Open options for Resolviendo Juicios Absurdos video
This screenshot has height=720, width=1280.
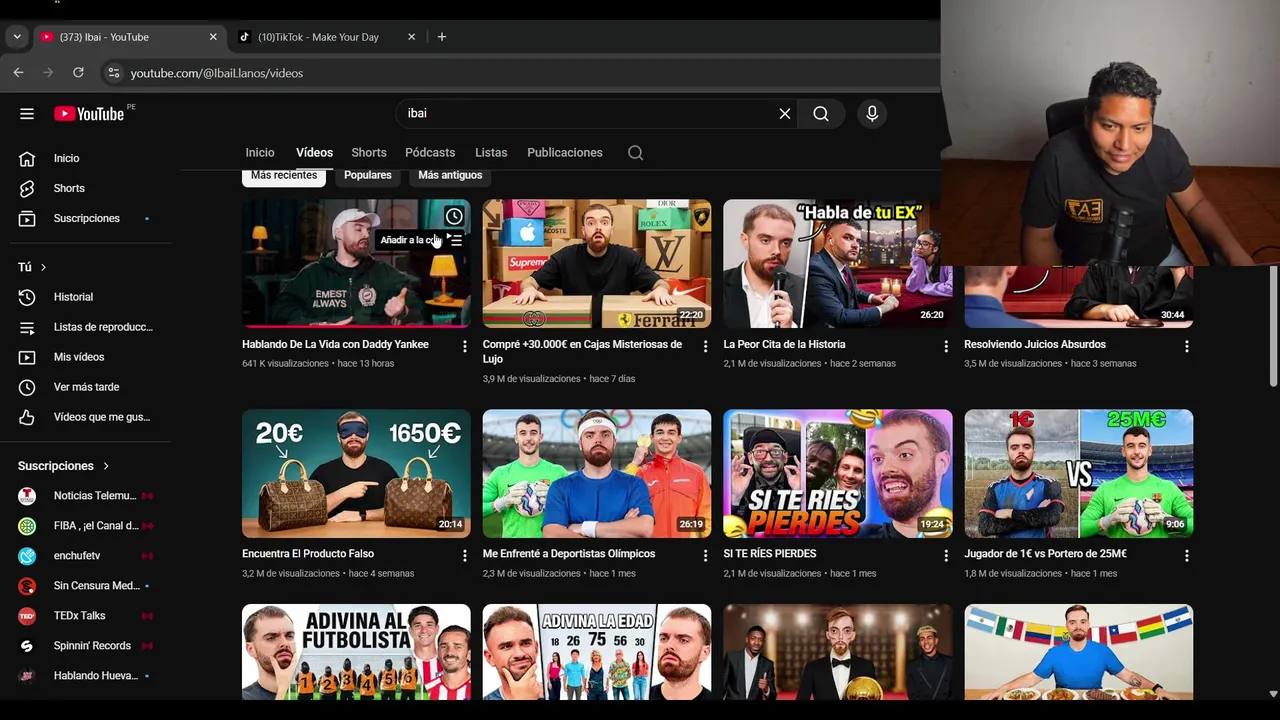(x=1187, y=346)
